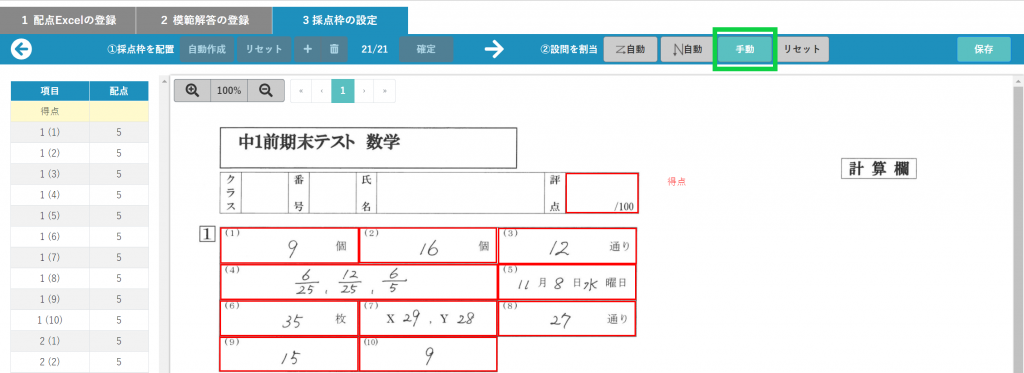Choose N自動 question assignment
The image size is (1024, 373).
click(688, 49)
